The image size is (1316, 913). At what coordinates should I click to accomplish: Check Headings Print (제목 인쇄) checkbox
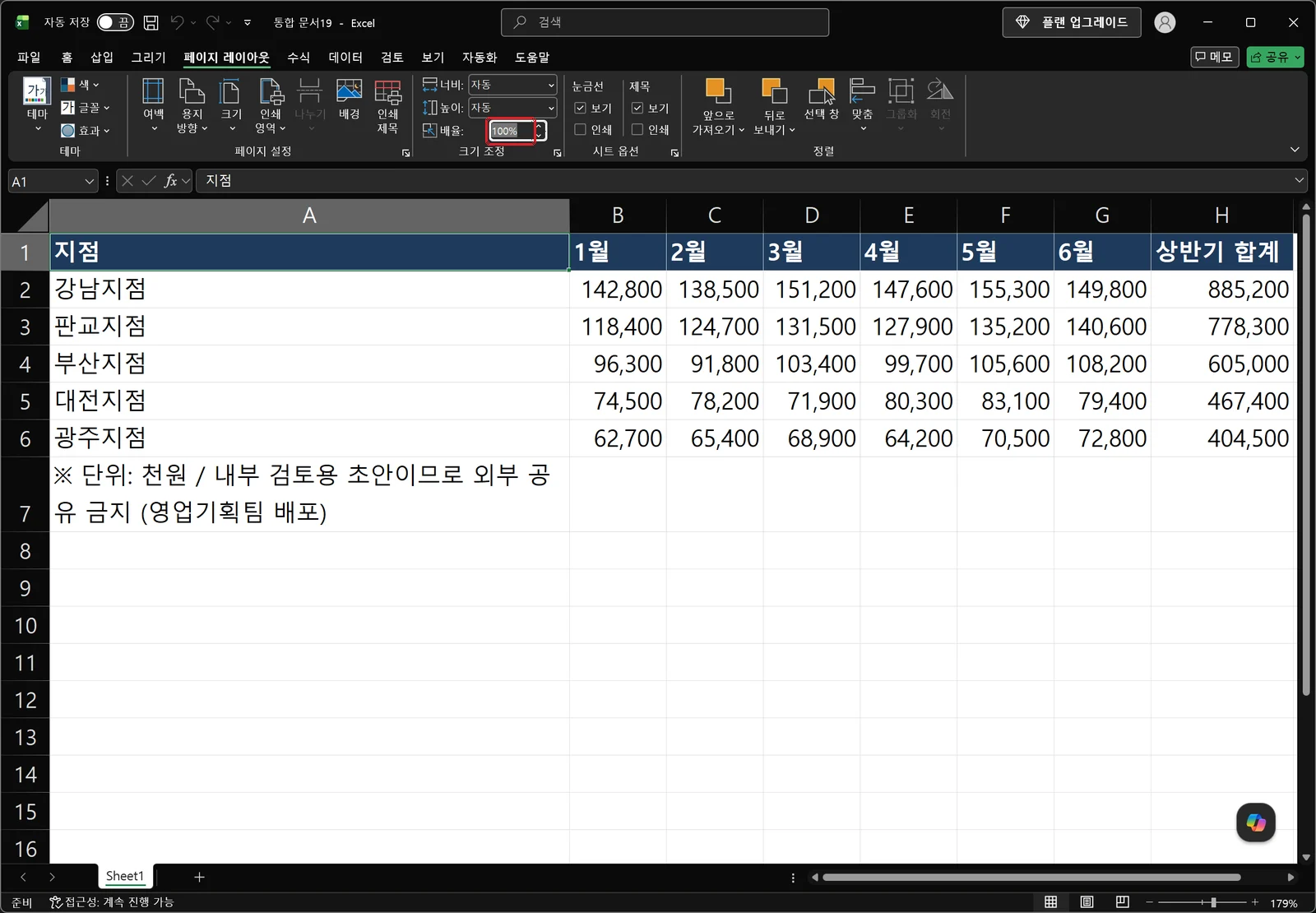[x=637, y=130]
